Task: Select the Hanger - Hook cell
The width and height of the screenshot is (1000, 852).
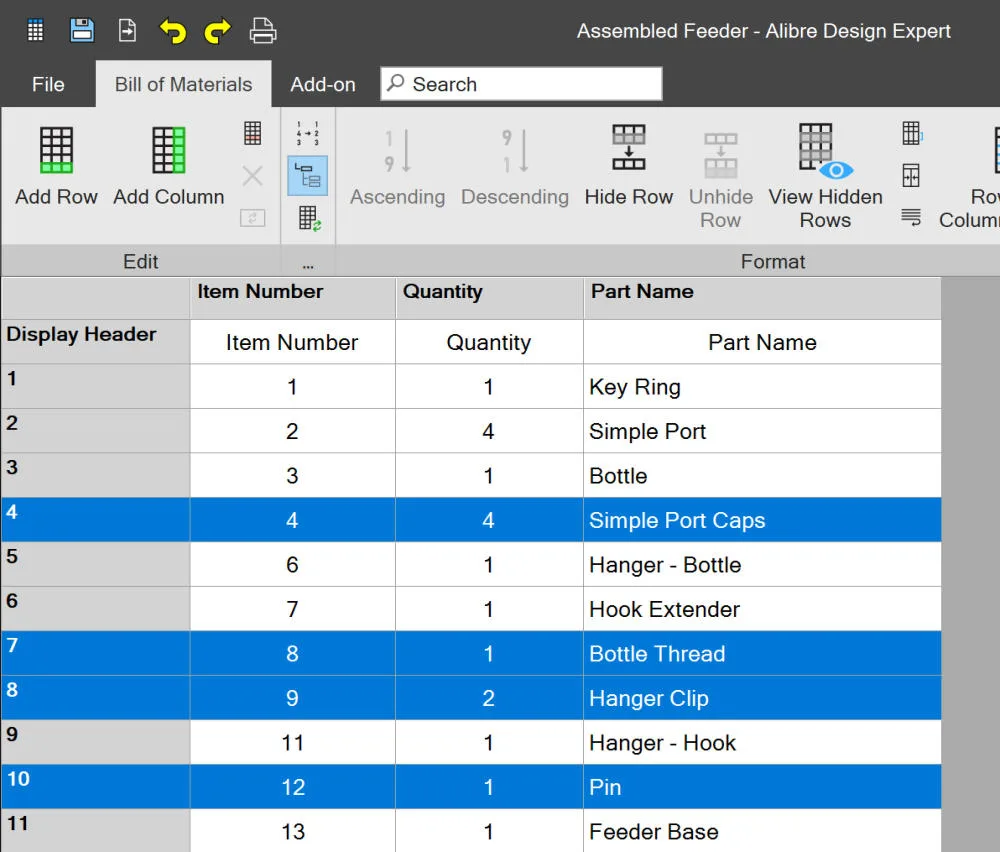Action: click(x=762, y=742)
